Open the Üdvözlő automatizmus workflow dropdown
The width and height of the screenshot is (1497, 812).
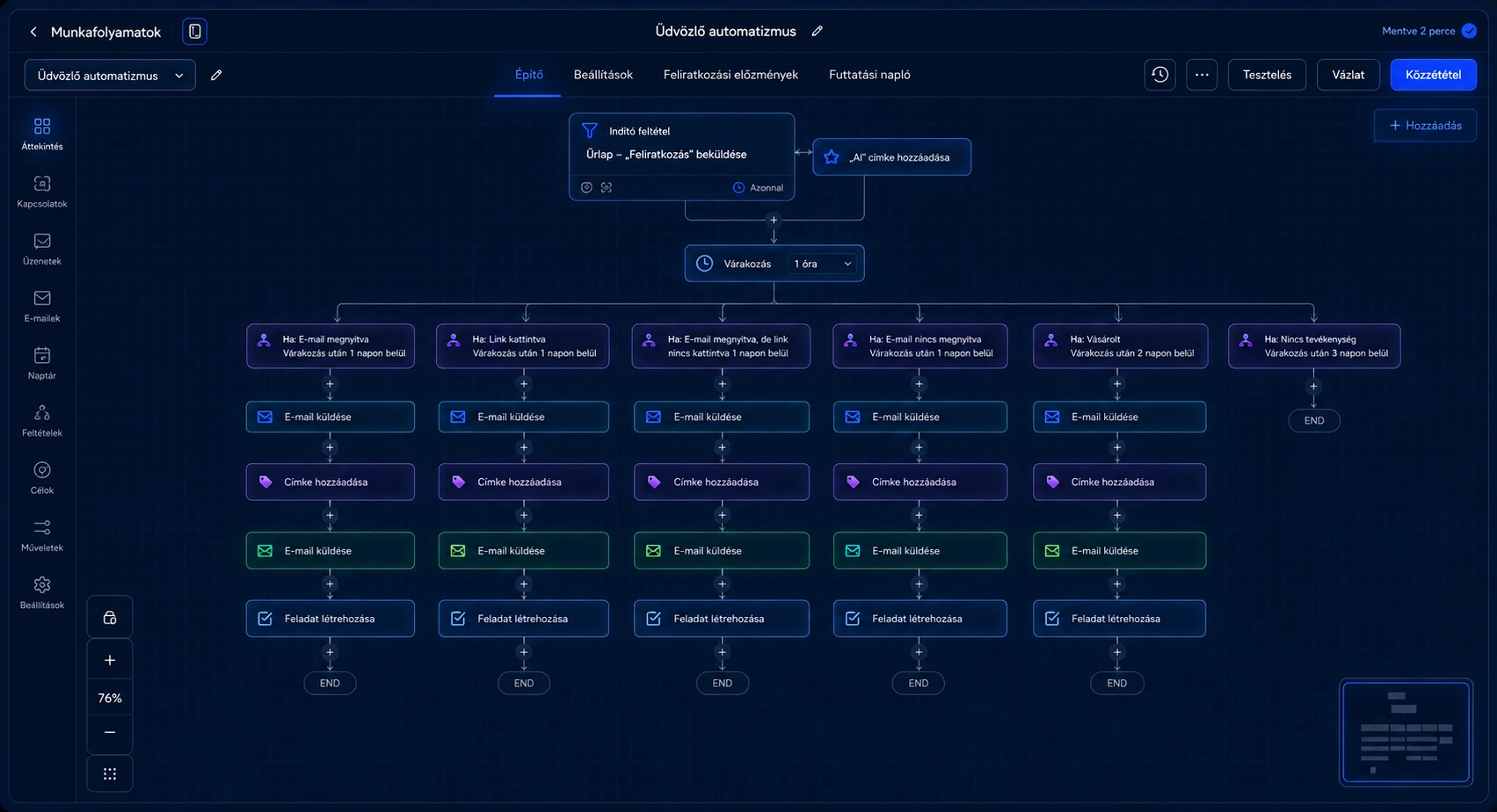[x=110, y=76]
